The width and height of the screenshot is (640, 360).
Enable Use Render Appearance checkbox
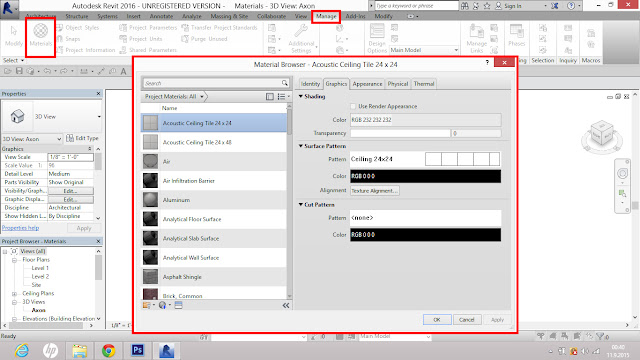tap(353, 106)
